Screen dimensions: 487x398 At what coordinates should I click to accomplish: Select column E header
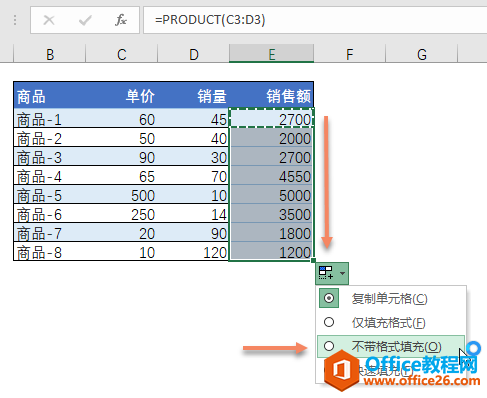click(272, 54)
